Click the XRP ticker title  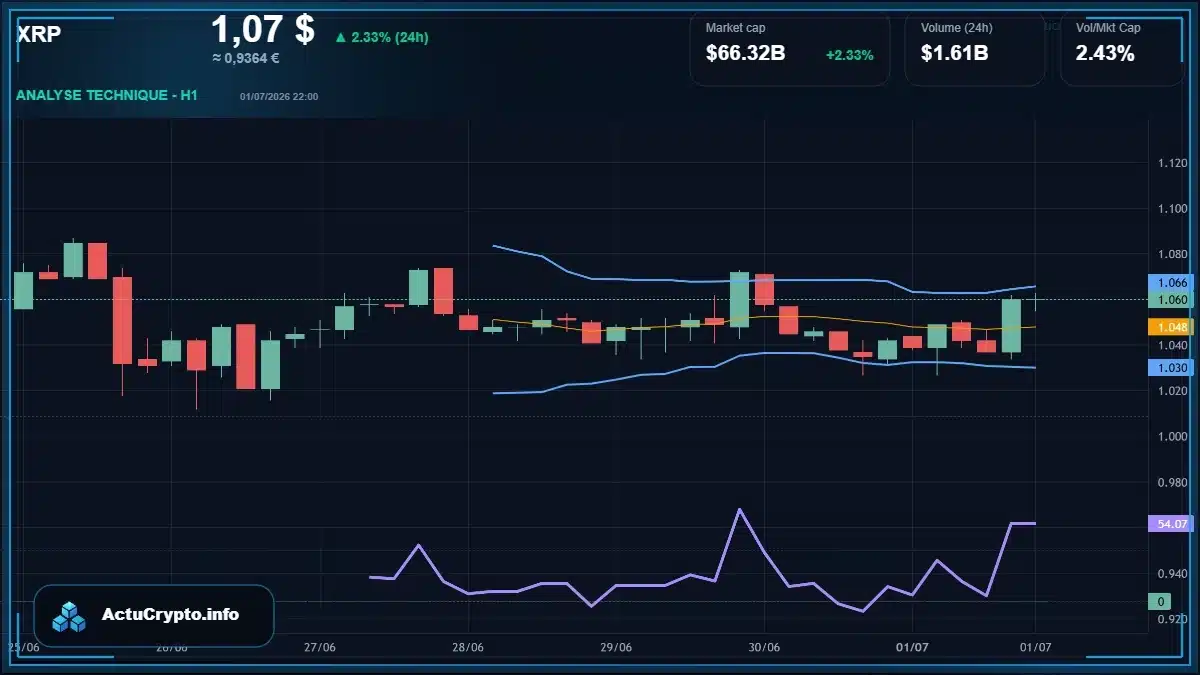point(39,33)
